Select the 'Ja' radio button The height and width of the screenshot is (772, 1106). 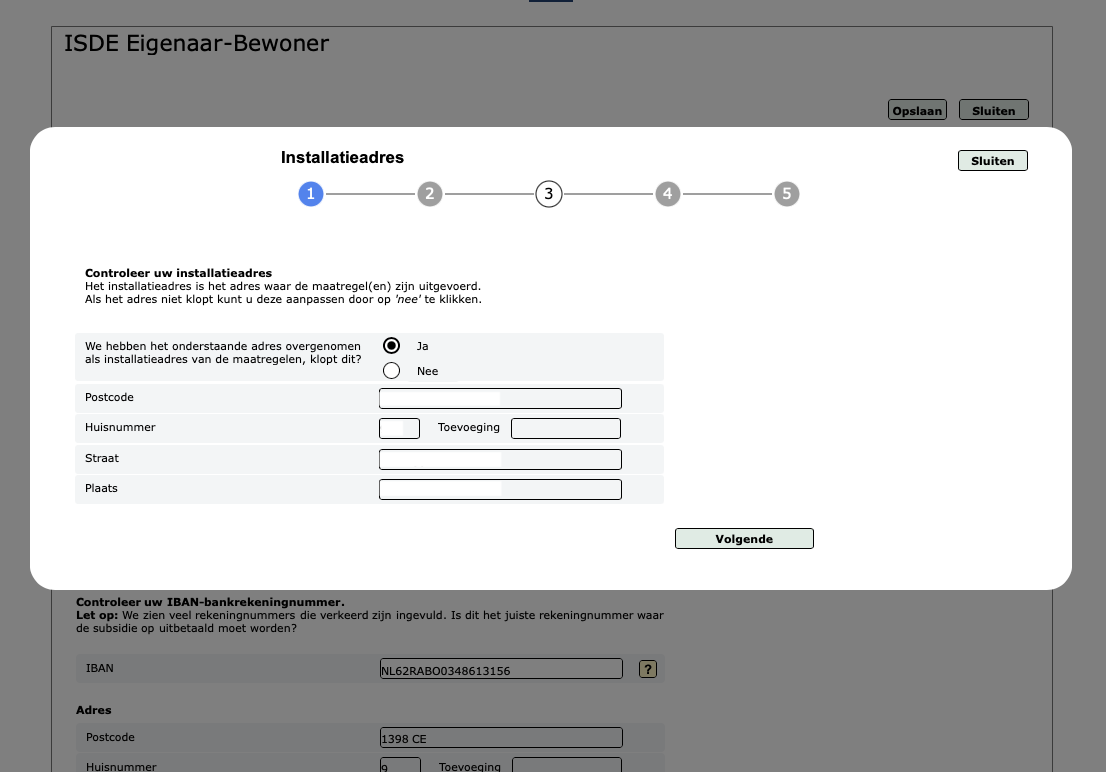[392, 346]
